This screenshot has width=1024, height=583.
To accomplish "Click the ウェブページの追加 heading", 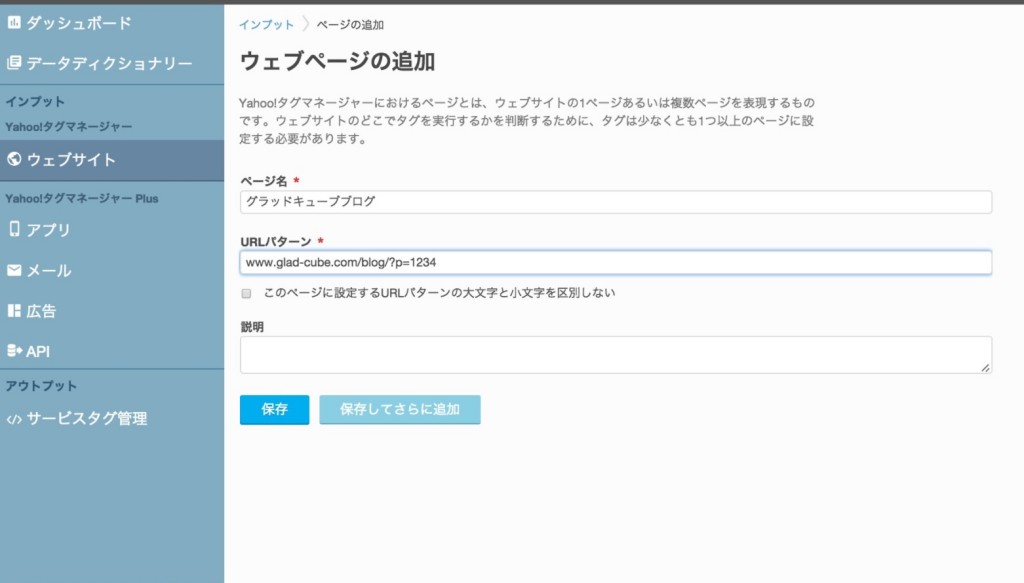I will (338, 61).
